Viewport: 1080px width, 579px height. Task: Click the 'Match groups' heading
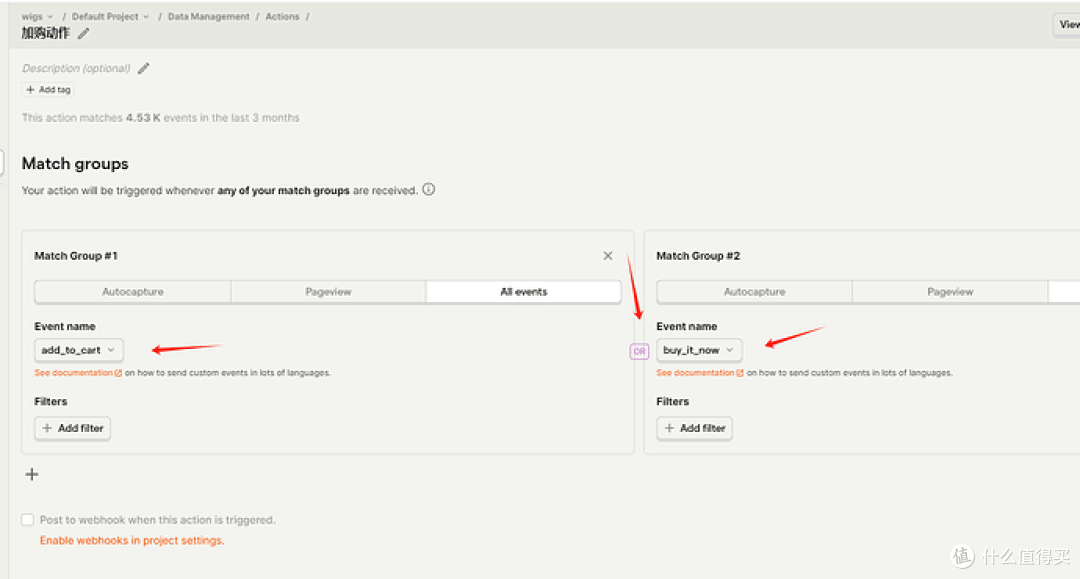pyautogui.click(x=75, y=164)
